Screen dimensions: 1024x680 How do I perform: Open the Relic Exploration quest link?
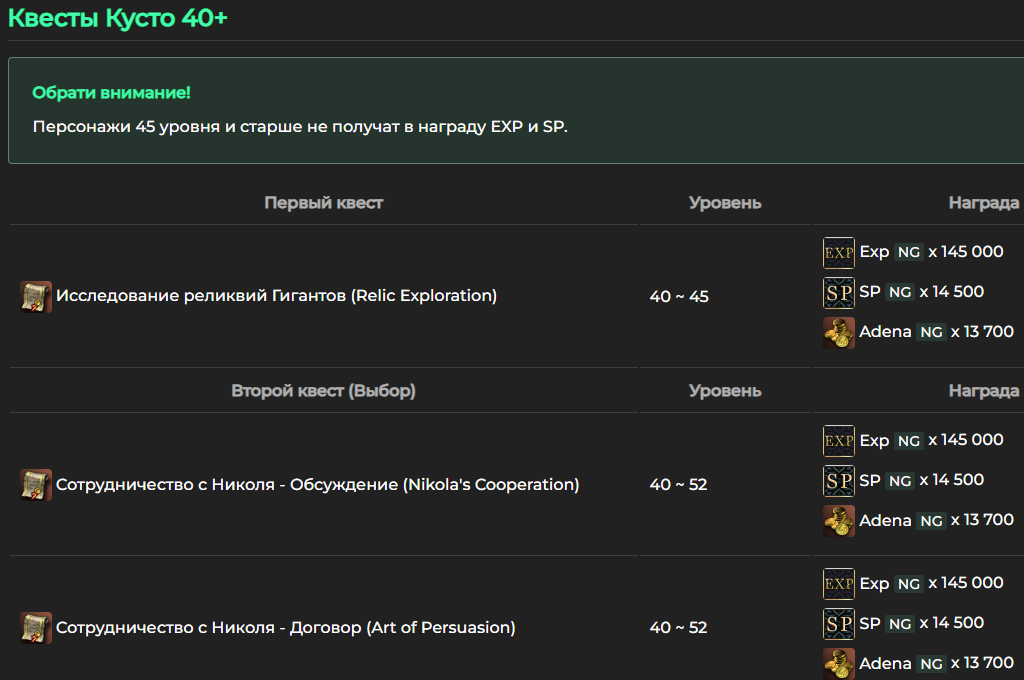click(276, 296)
